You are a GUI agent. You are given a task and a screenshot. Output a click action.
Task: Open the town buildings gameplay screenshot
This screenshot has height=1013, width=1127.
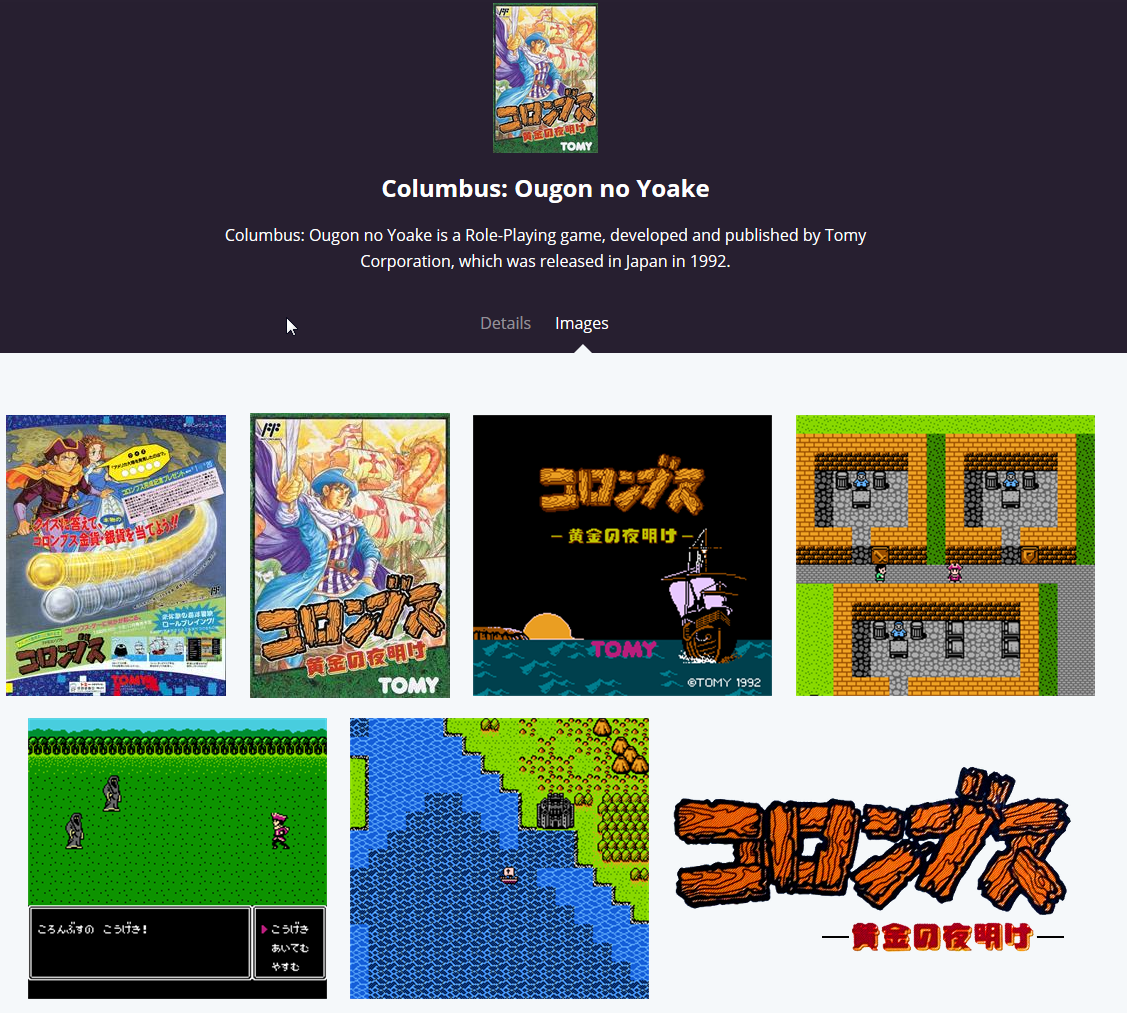pyautogui.click(x=945, y=556)
